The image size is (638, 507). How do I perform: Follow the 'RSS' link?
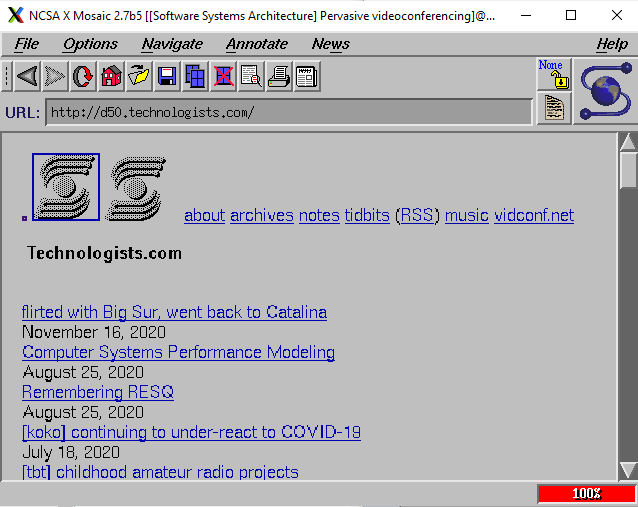coord(417,215)
